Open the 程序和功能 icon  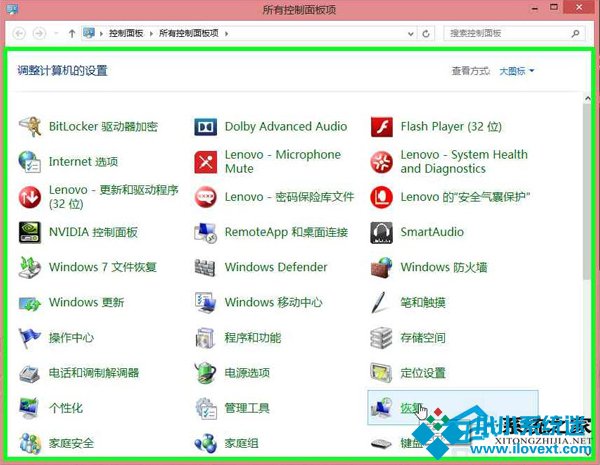pos(205,338)
